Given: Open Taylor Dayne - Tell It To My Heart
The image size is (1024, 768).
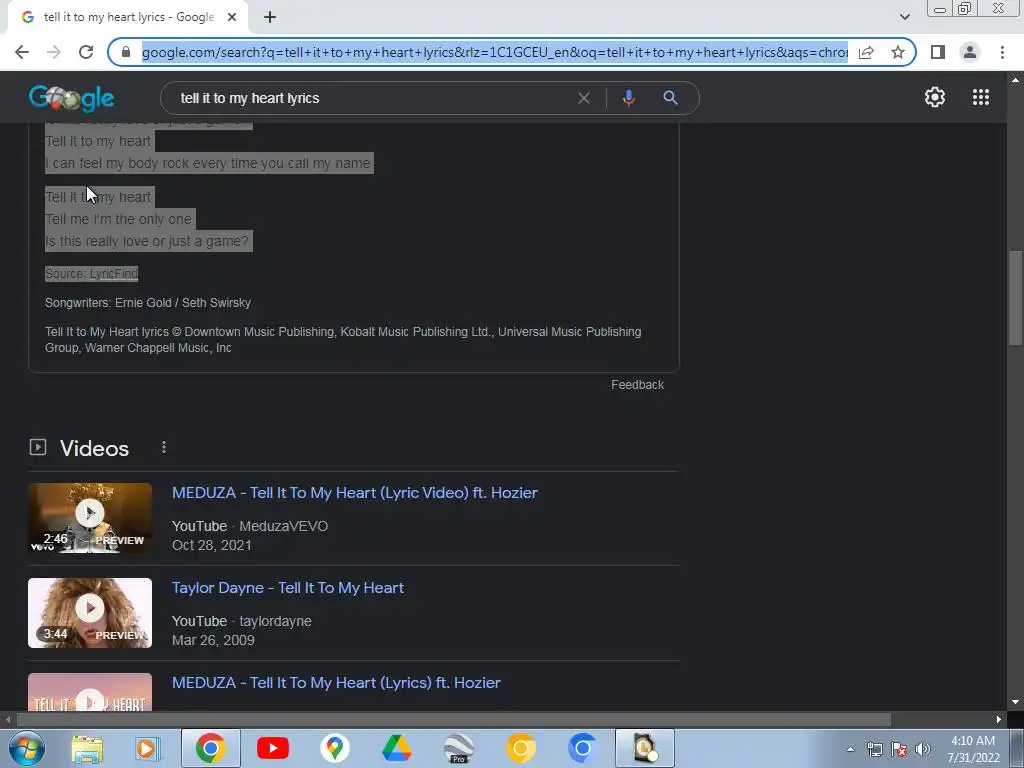Looking at the screenshot, I should (x=288, y=588).
